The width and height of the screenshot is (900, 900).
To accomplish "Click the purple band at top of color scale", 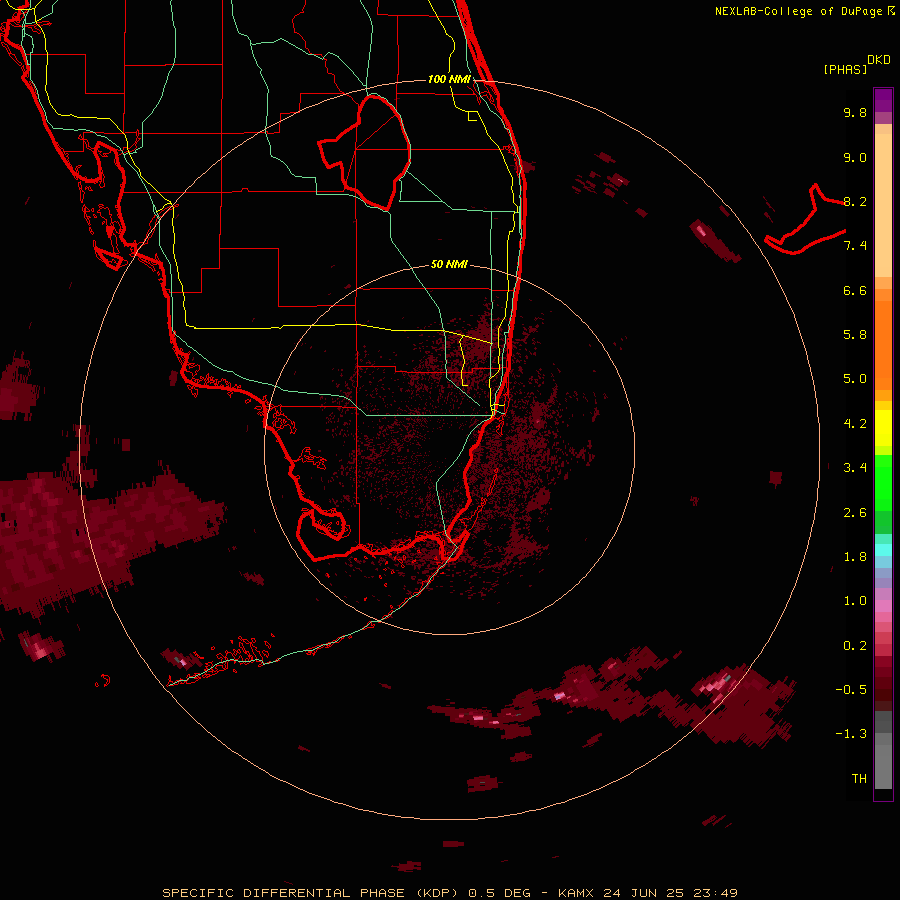I will point(883,100).
